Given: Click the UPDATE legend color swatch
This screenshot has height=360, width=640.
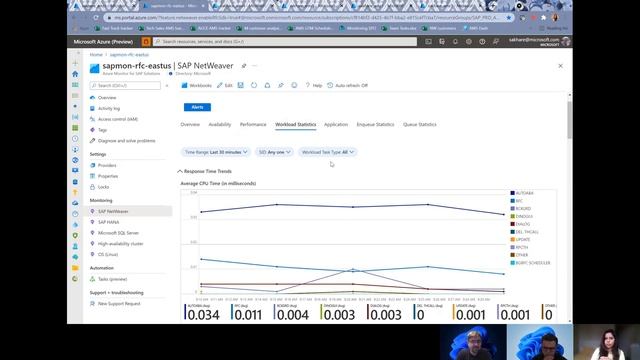Looking at the screenshot, I should click(x=512, y=240).
